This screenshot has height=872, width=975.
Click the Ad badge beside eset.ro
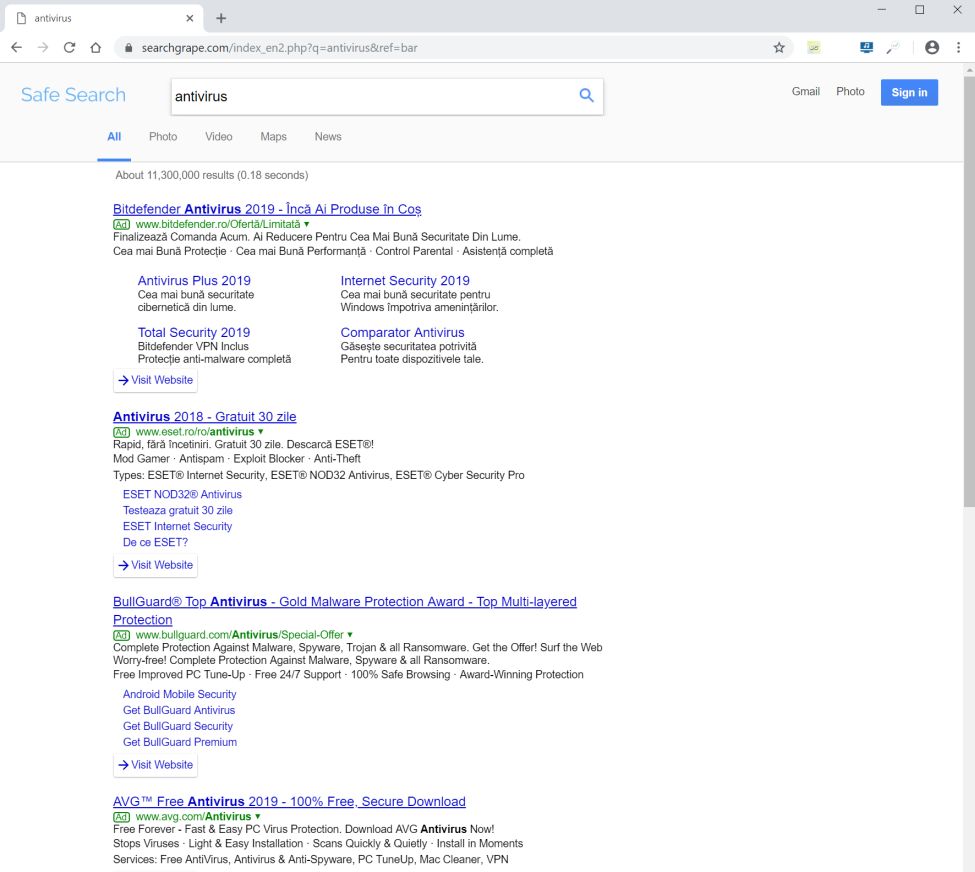point(121,432)
